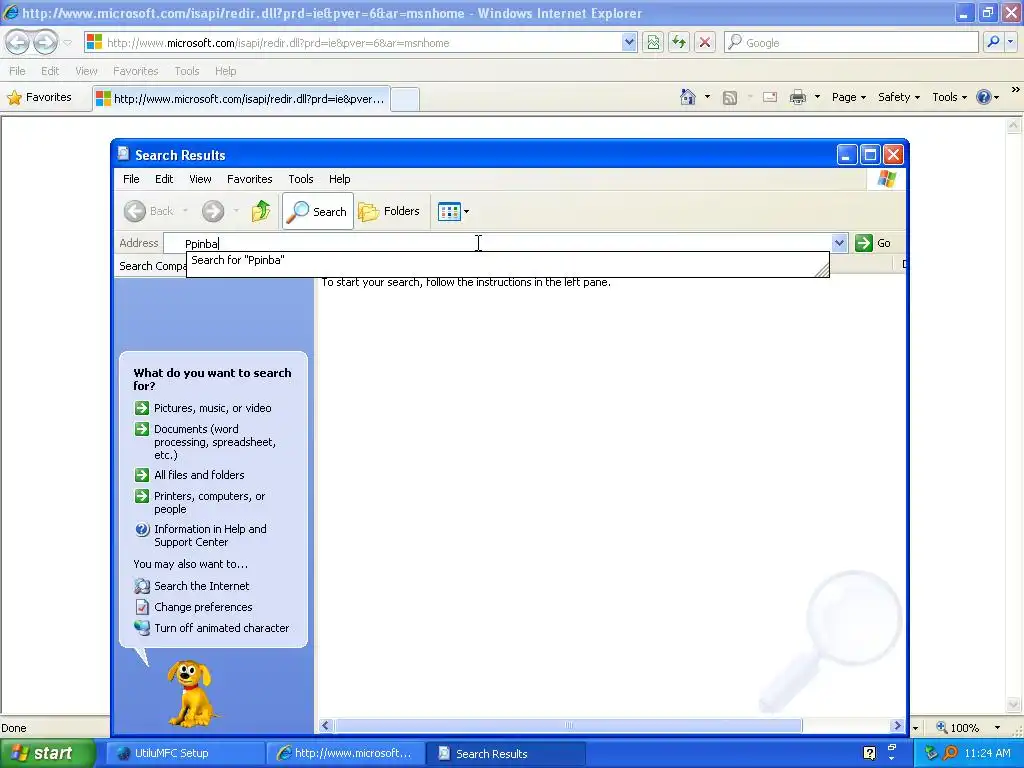The width and height of the screenshot is (1024, 768).
Task: Switch to UtiluMFC Setup taskbar item
Action: tap(184, 753)
